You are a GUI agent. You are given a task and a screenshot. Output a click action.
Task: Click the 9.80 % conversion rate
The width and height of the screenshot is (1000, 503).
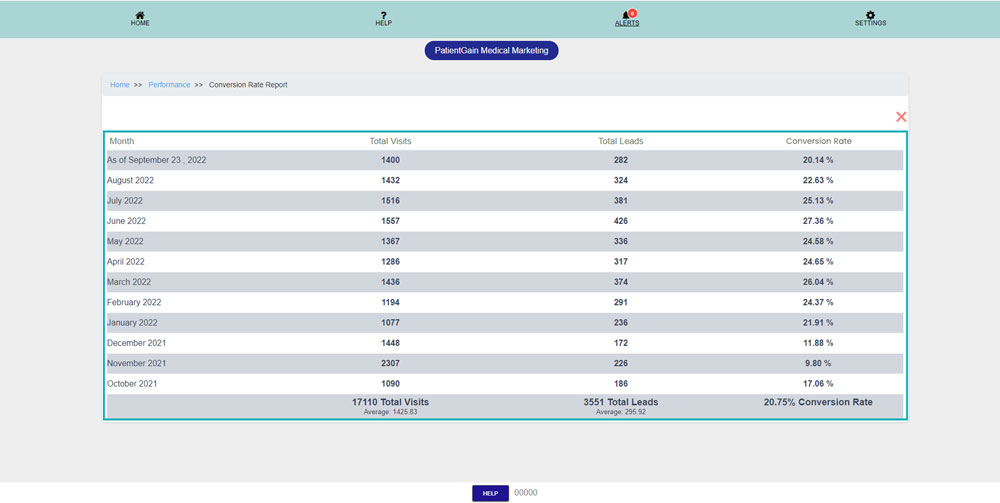click(818, 363)
